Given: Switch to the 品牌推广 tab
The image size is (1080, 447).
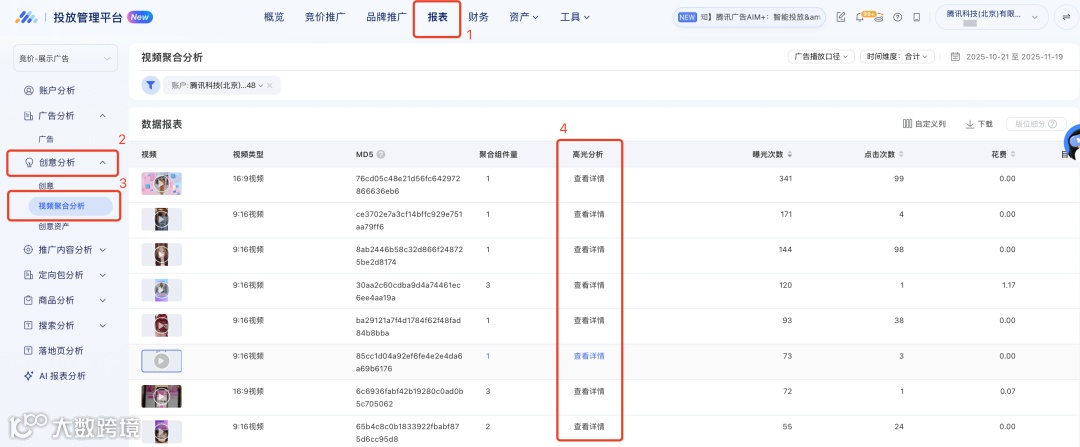Looking at the screenshot, I should click(x=386, y=17).
